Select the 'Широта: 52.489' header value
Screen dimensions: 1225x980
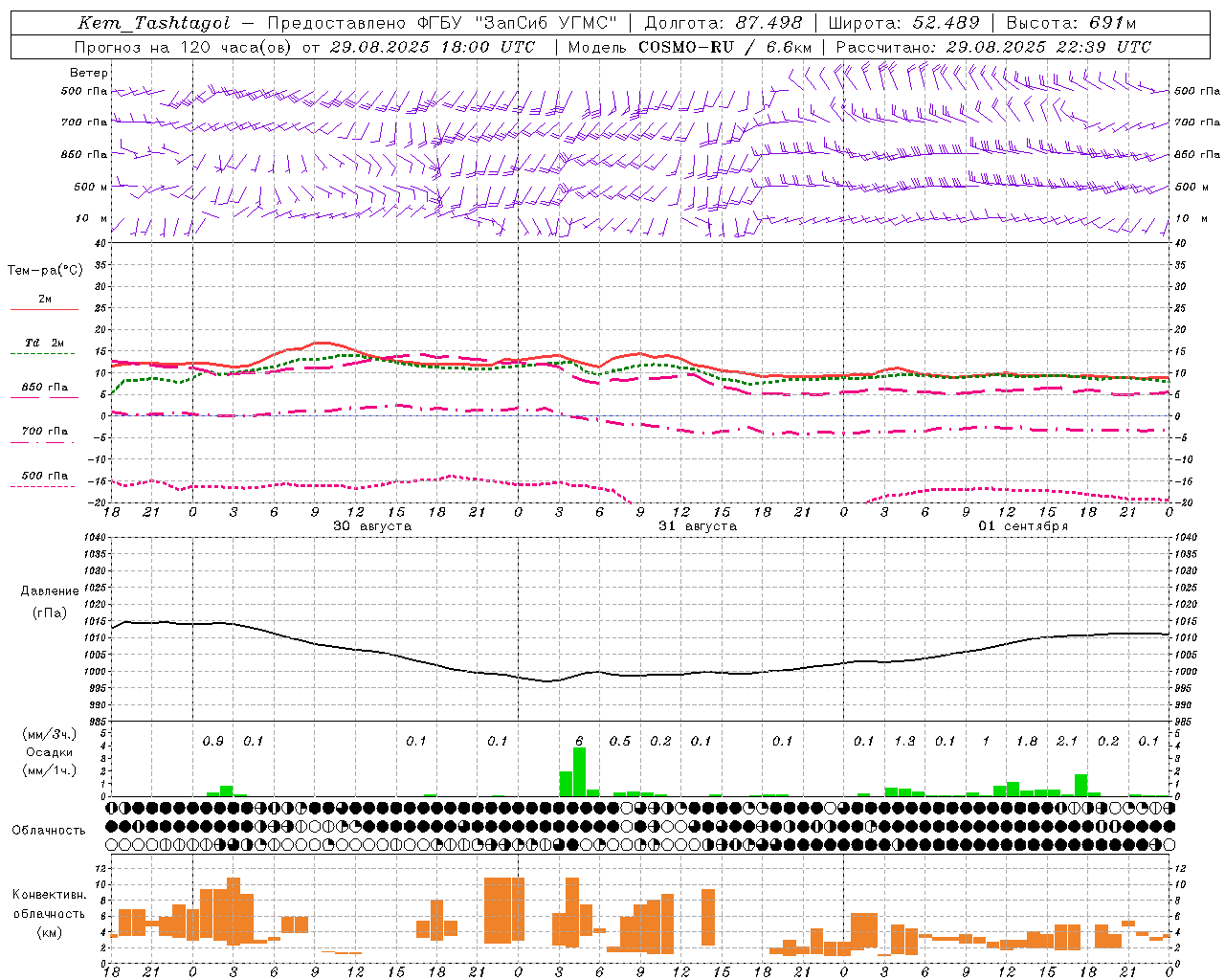903,23
